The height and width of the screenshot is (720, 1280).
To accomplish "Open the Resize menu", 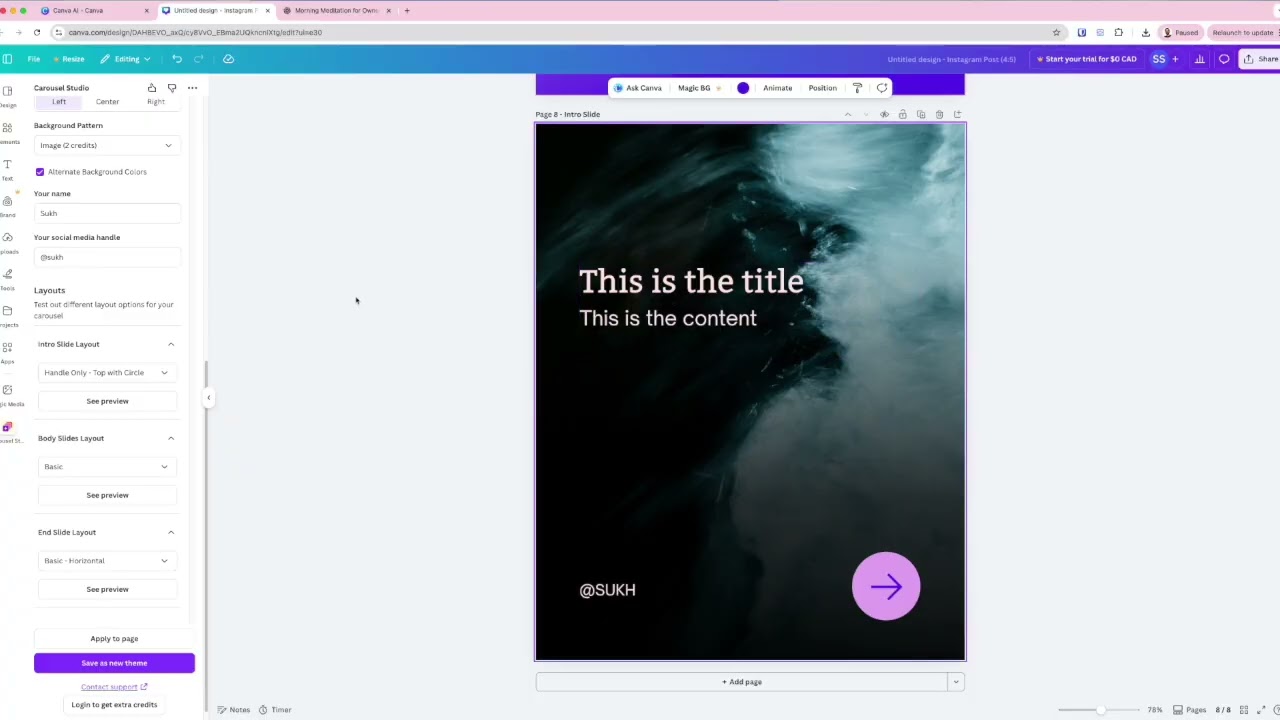I will coord(69,59).
